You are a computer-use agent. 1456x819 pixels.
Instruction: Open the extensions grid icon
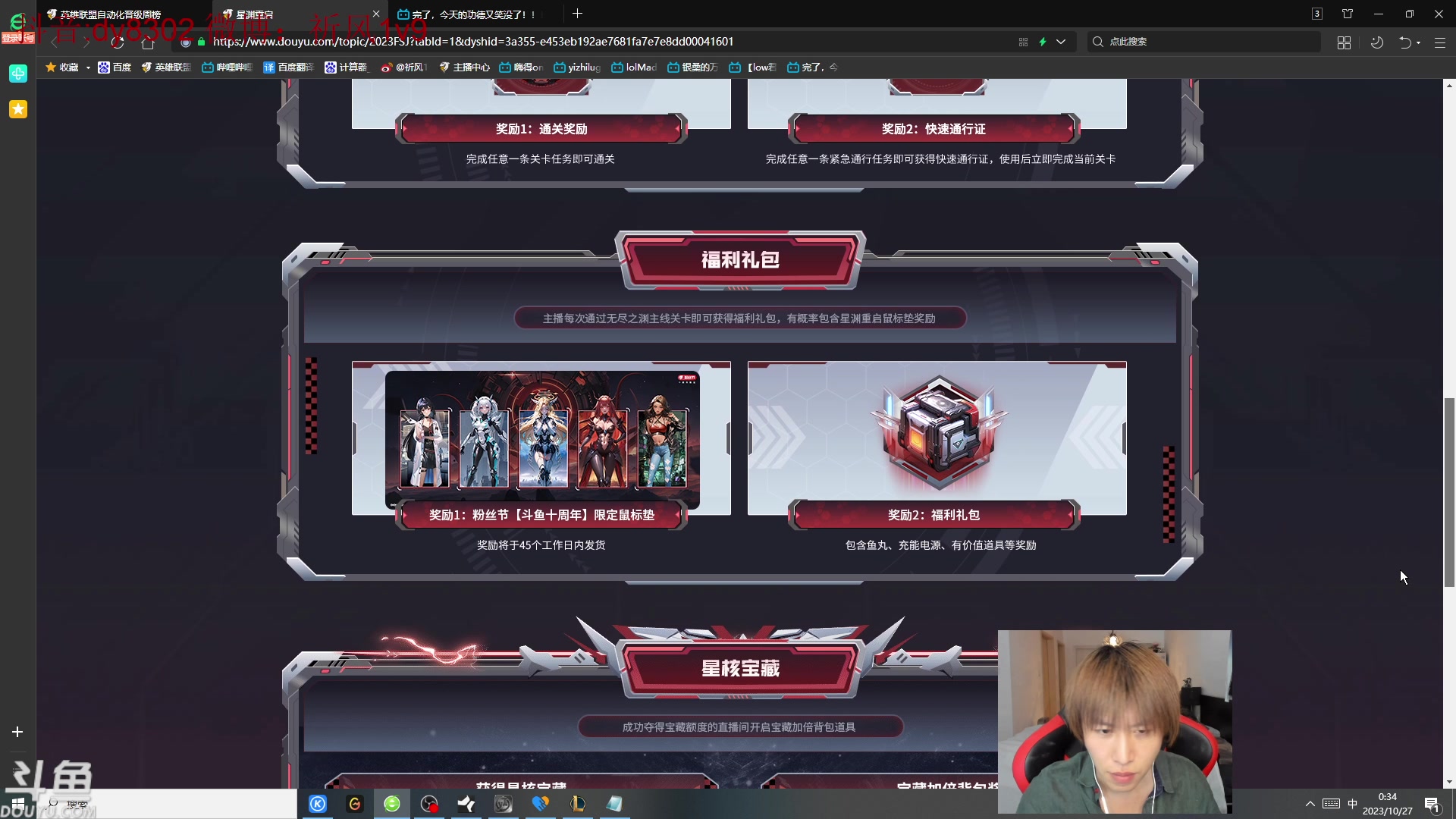point(1344,42)
